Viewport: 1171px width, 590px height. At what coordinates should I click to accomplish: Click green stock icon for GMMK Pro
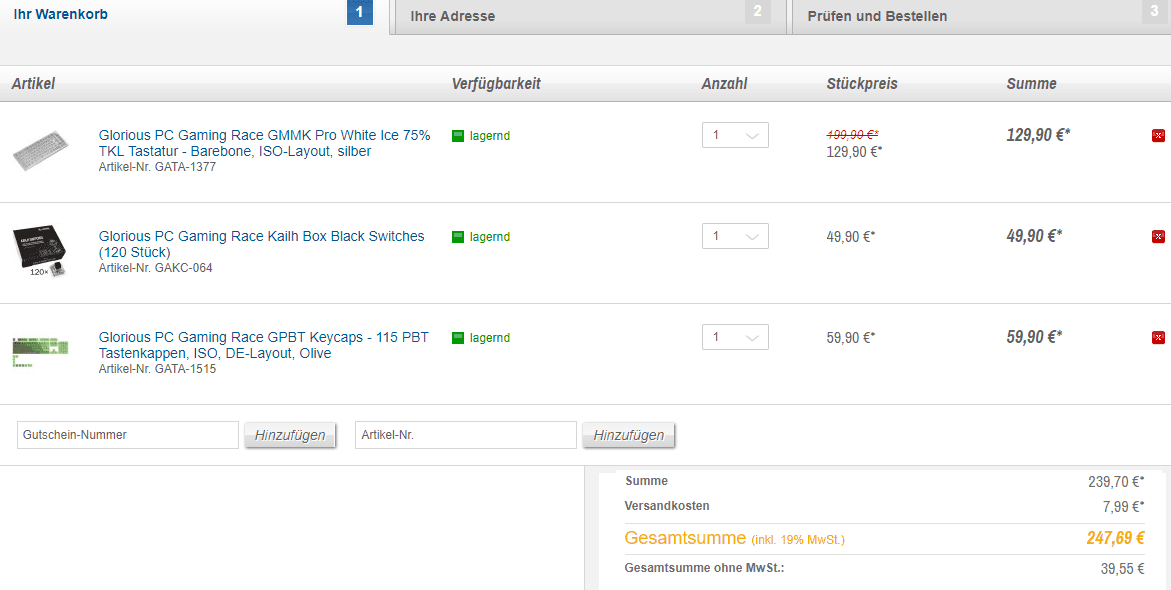tap(458, 136)
